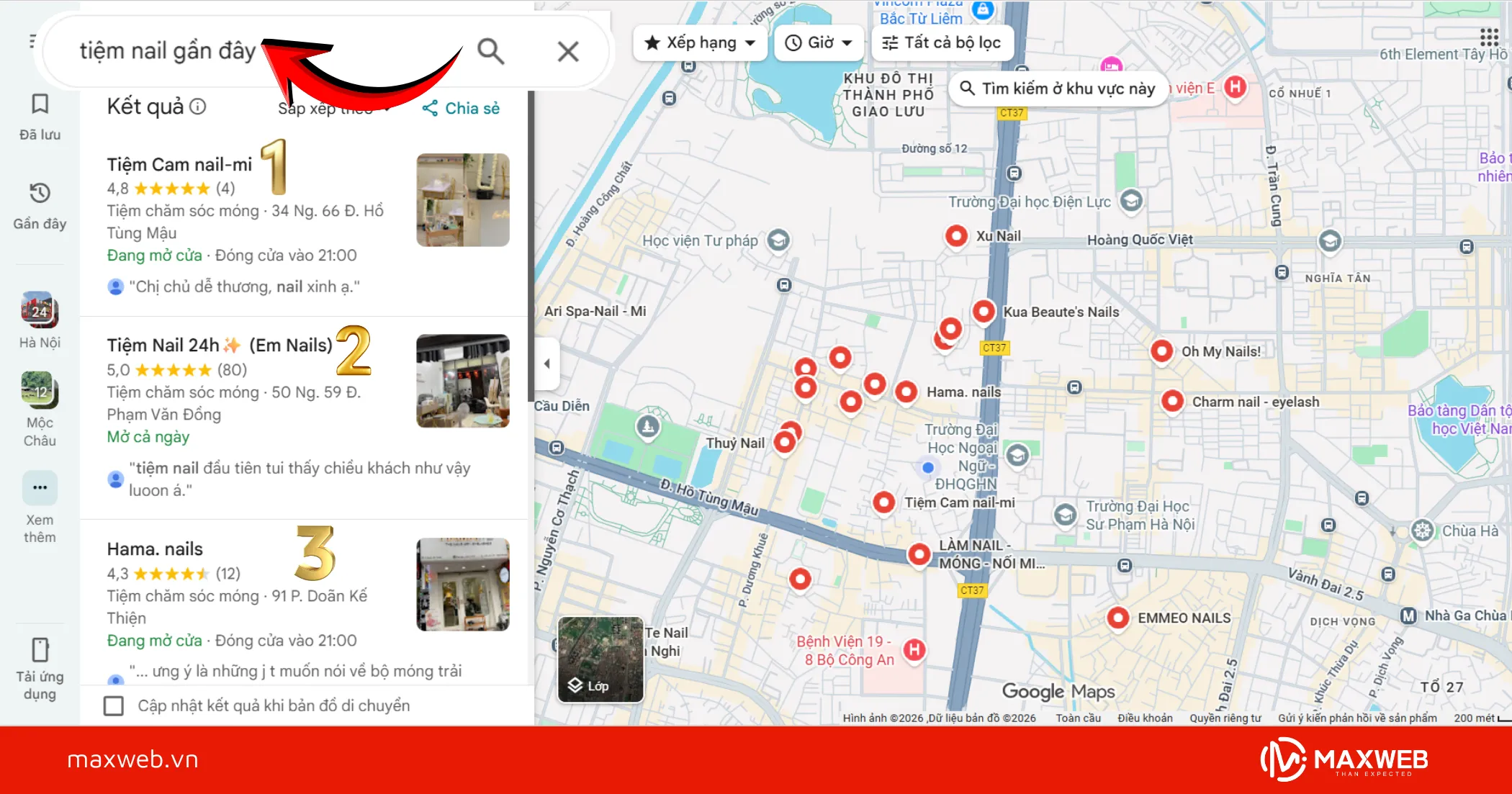Open Tải ứng dụng from the sidebar

coord(40,650)
